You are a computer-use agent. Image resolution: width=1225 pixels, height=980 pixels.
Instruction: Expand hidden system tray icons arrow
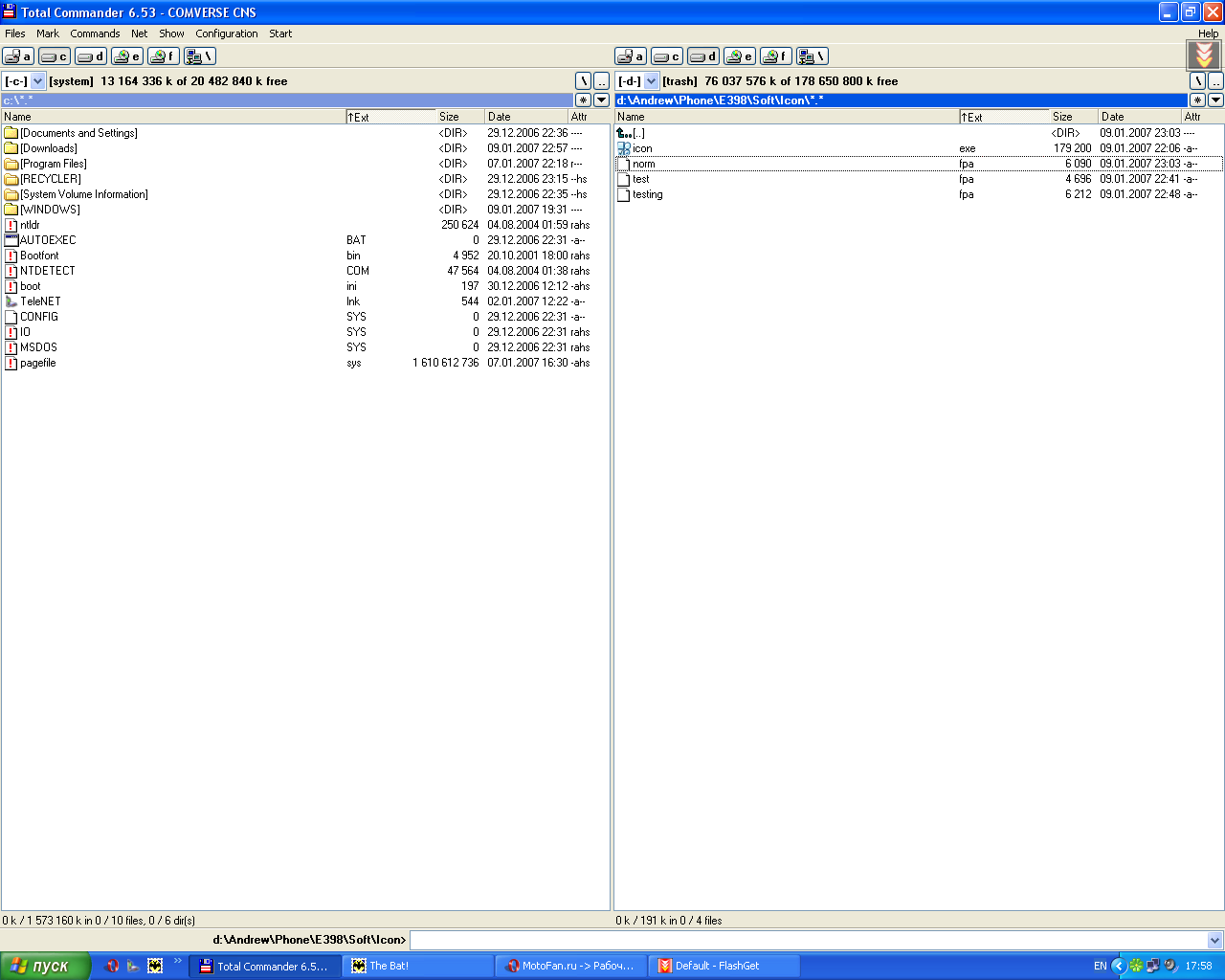pos(1118,966)
